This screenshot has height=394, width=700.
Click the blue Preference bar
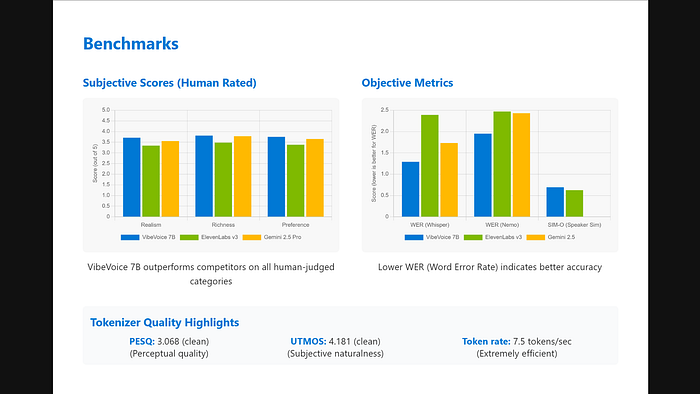pyautogui.click(x=276, y=177)
